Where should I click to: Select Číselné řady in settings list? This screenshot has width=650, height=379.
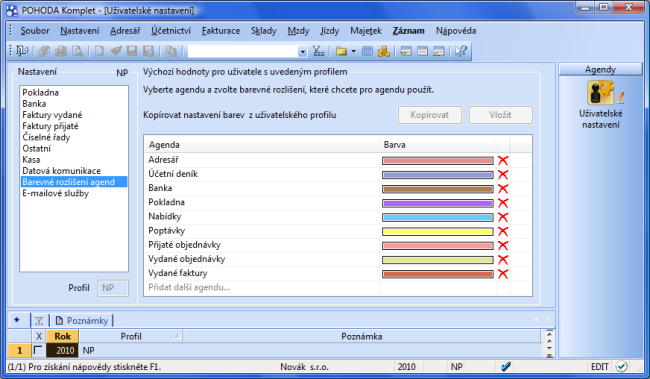click(x=46, y=137)
